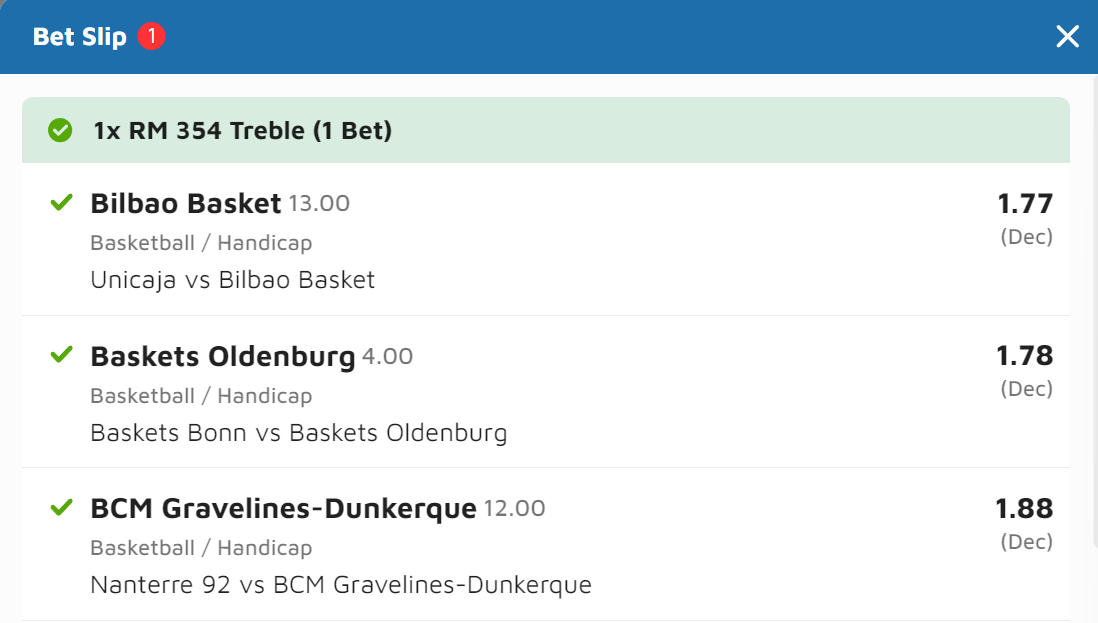Screen dimensions: 1098x623
Task: Toggle the BCM Gravelines-Dunkerque selection checkmark
Action: [62, 508]
